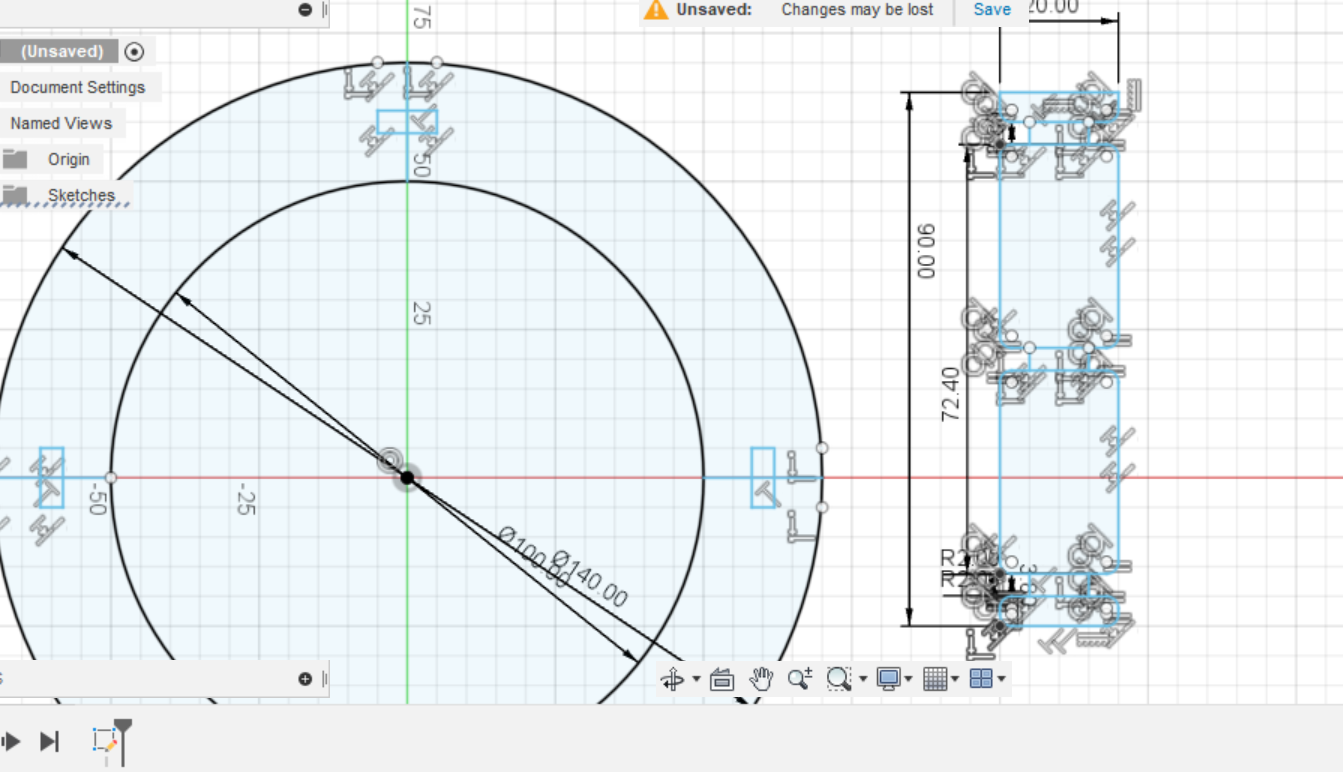Expand the Viewports dropdown arrow
Screen dimensions: 1343x772
click(x=1001, y=680)
